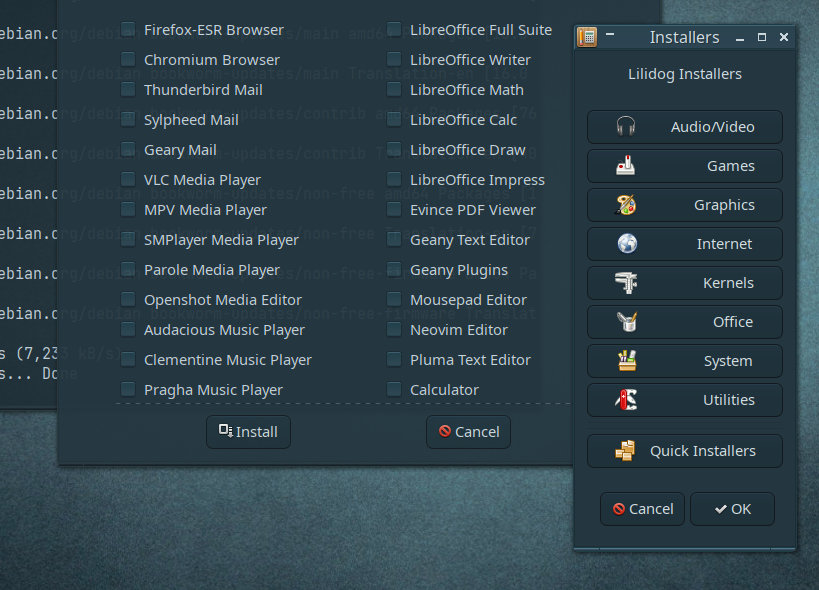Tick LibreOffice Full Suite checkbox
This screenshot has width=819, height=590.
(394, 29)
